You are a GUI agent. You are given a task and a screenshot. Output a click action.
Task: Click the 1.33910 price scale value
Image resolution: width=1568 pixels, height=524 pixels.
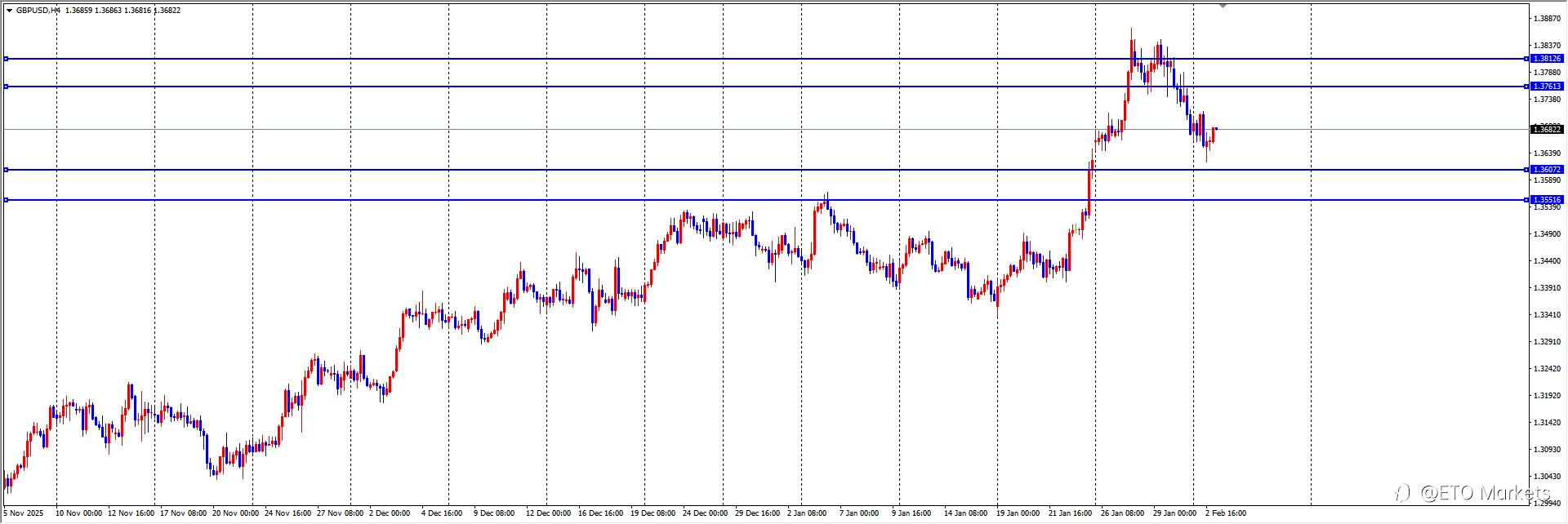coord(1548,288)
